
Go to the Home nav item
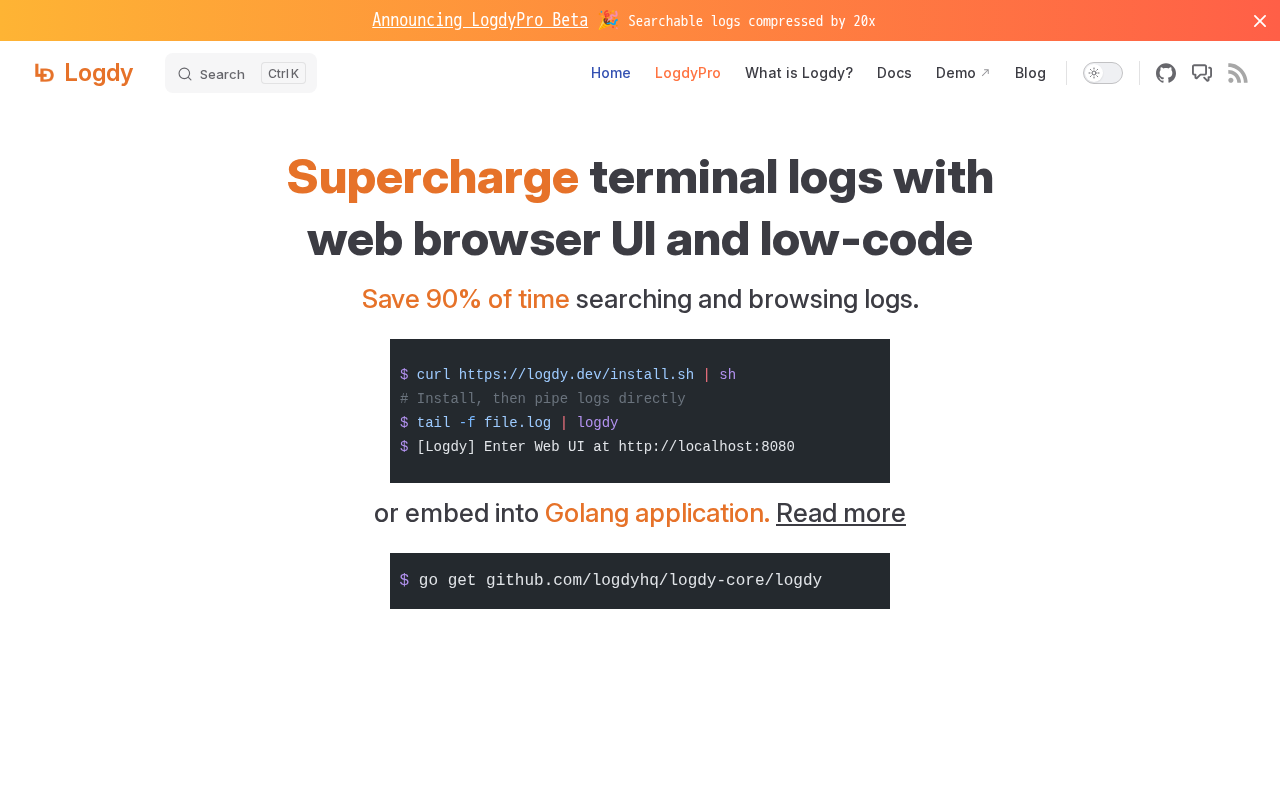(x=611, y=73)
